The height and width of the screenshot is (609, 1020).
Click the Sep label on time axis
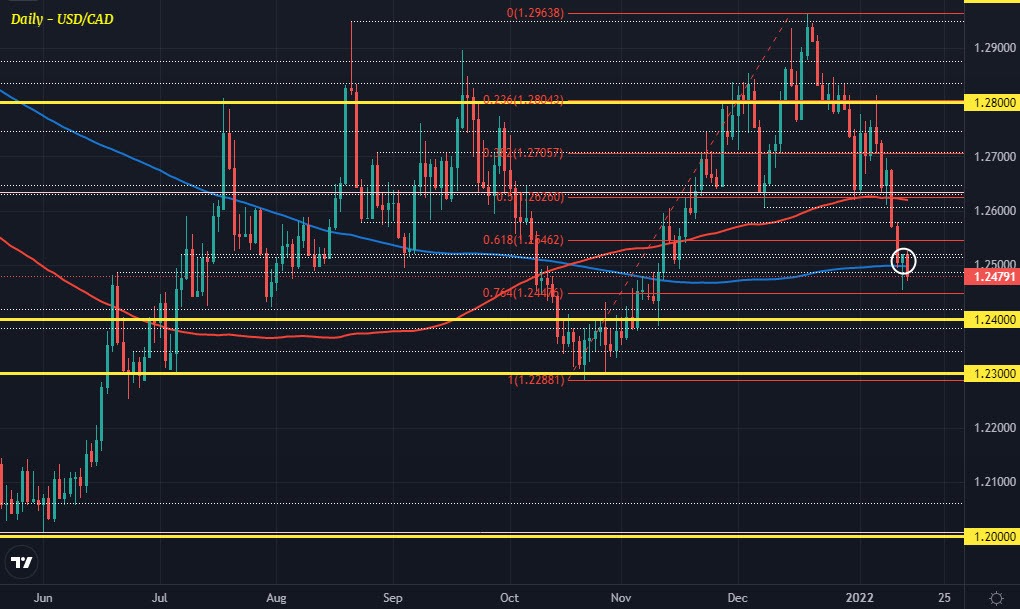[392, 597]
